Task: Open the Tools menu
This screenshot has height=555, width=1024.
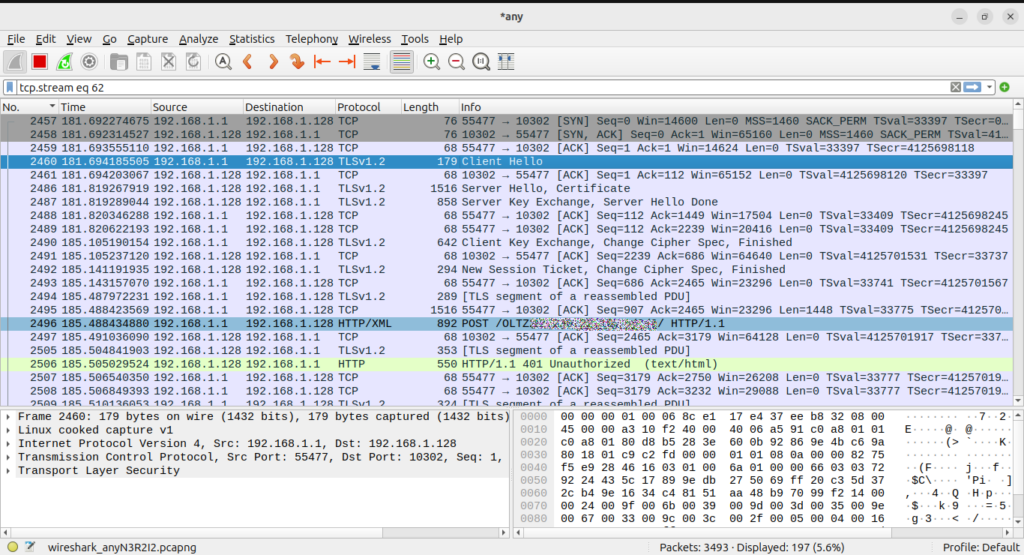Action: [x=415, y=39]
